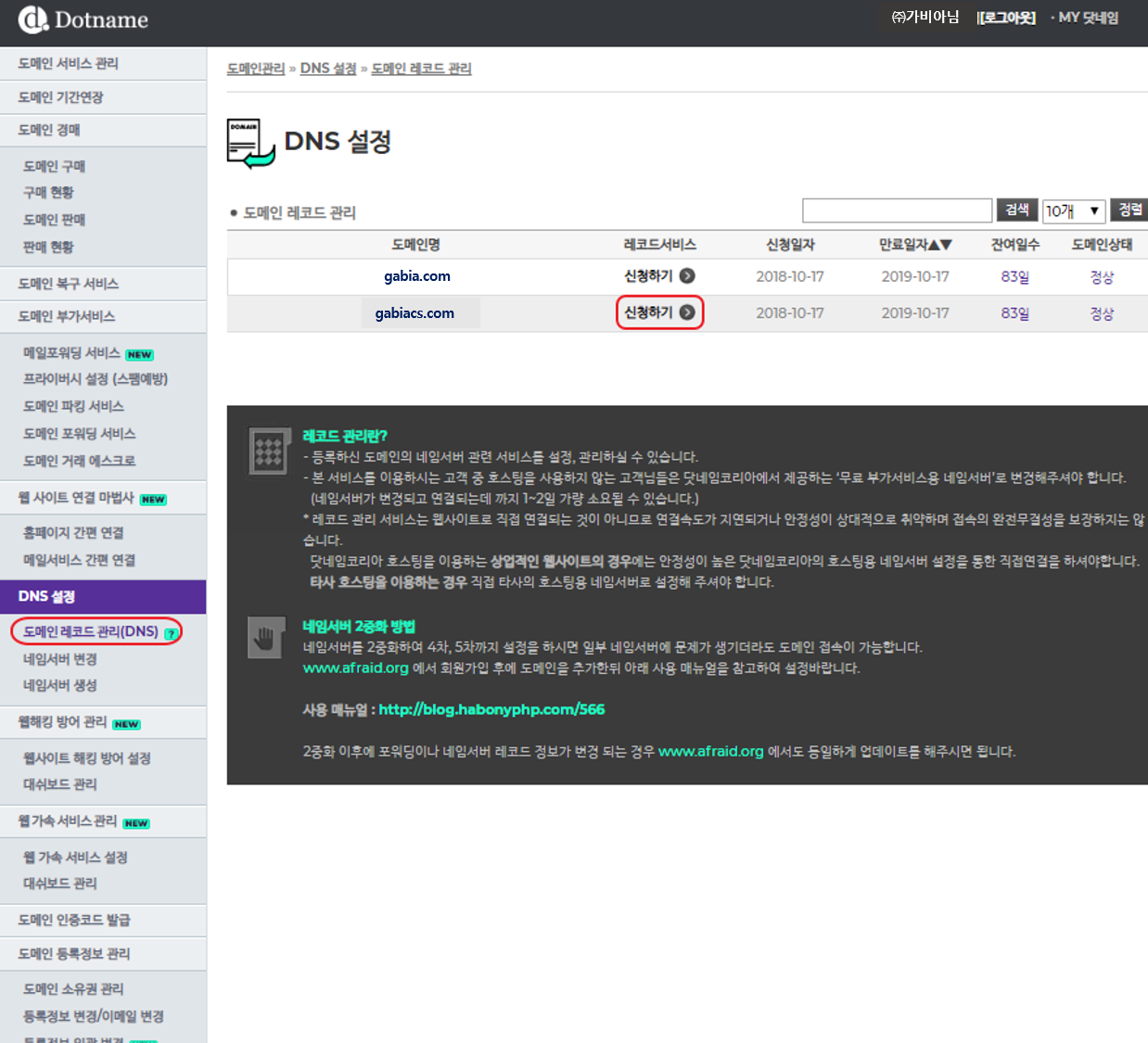The height and width of the screenshot is (1043, 1148).
Task: Open the 10개 per-page dropdown
Action: (x=1074, y=211)
